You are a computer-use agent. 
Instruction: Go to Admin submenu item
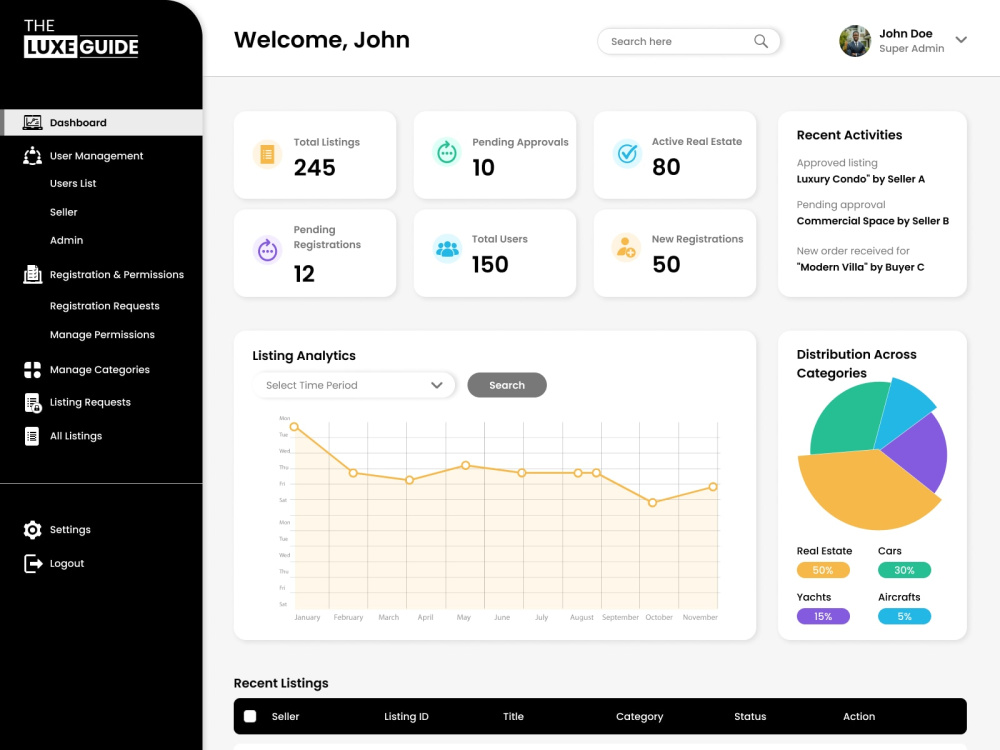66,240
